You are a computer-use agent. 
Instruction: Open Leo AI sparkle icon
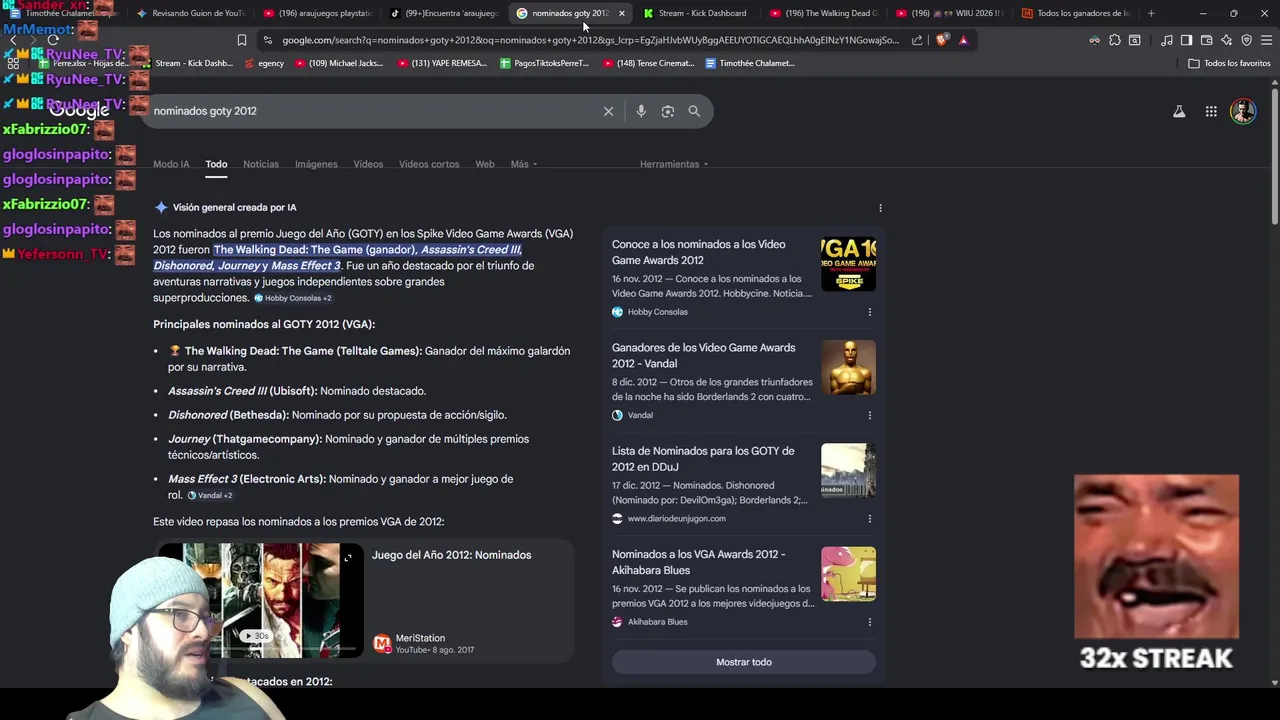(1227, 40)
